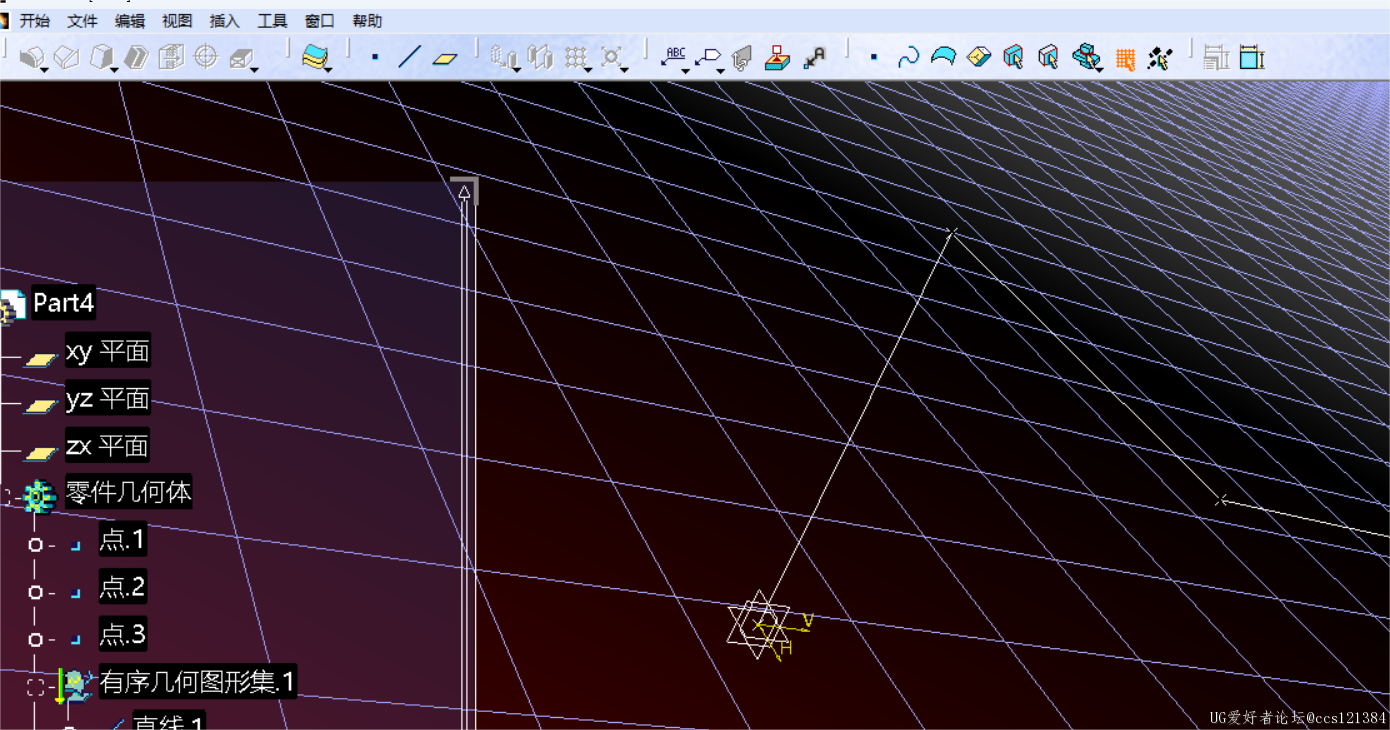Open dropdown arrow under grayed grid pattern icon
Image resolution: width=1390 pixels, height=730 pixels.
[587, 70]
